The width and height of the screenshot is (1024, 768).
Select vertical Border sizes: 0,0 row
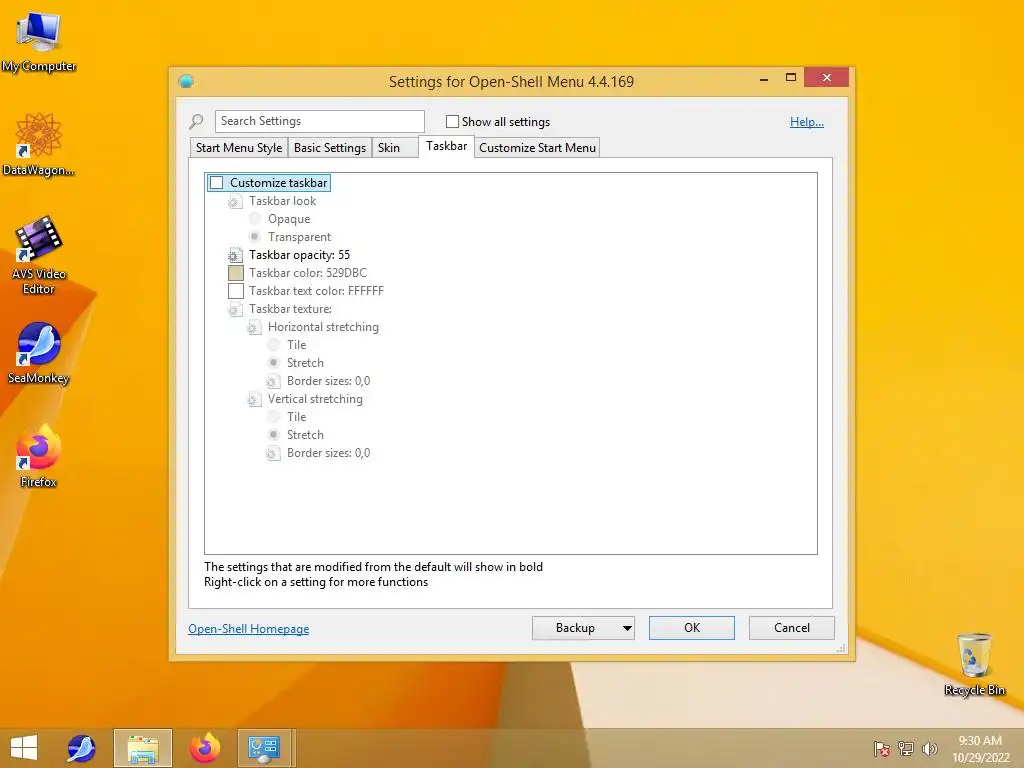tap(328, 453)
